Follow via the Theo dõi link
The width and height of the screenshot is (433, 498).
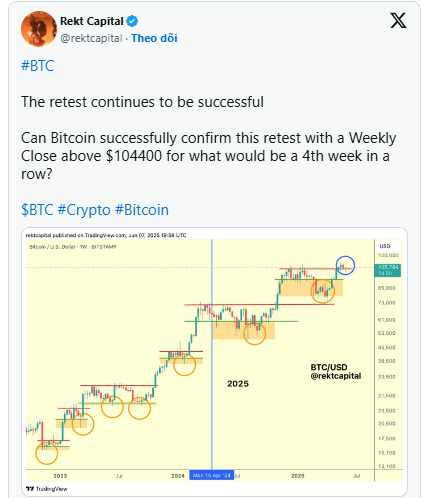coord(154,38)
